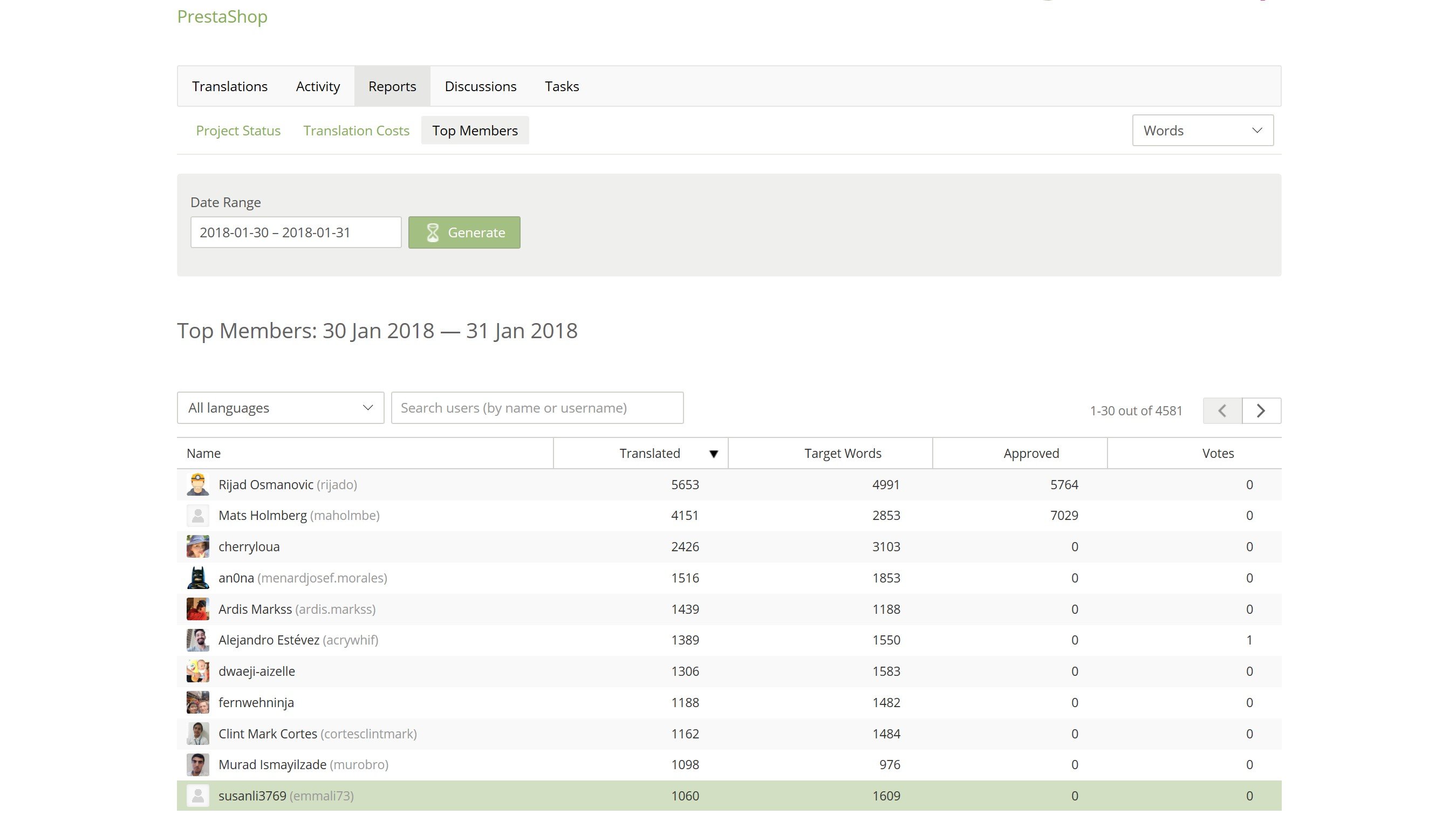1456x815 pixels.
Task: Go to previous page of members
Action: tap(1222, 411)
